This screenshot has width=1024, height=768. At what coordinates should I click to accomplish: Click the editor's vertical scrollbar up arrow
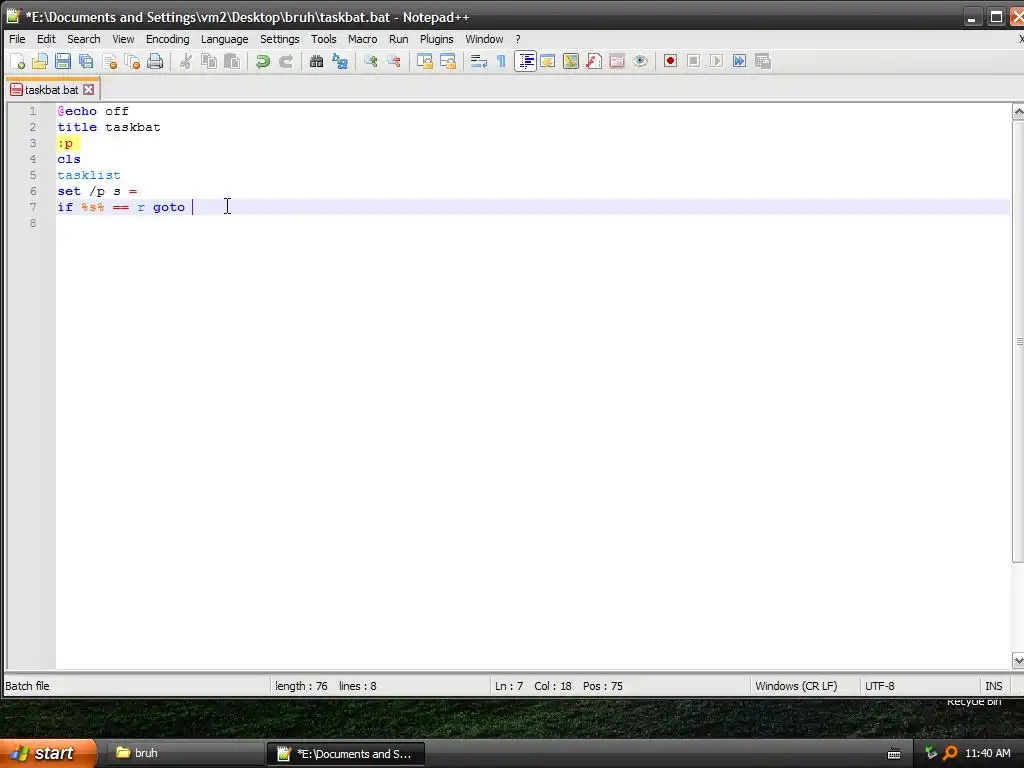(x=1017, y=112)
